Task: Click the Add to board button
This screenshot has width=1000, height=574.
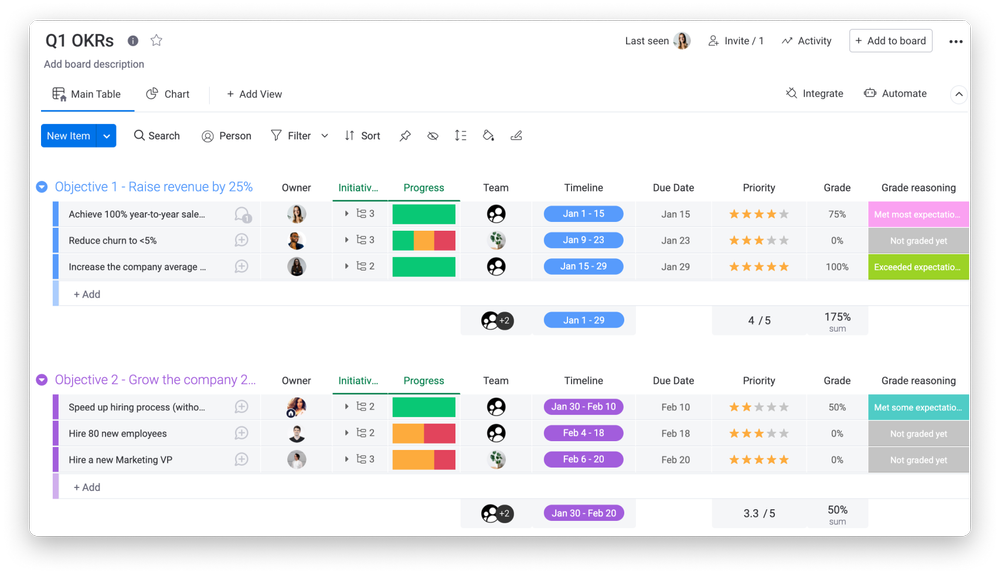Action: 890,41
